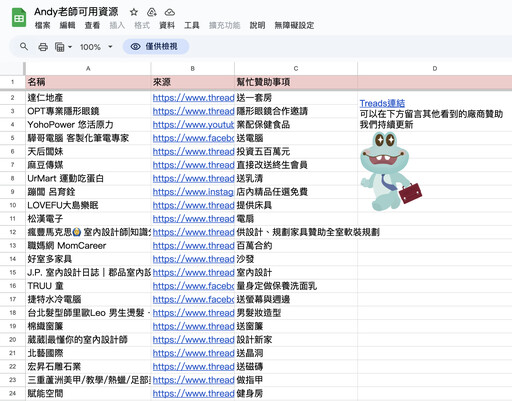Screen dimensions: 512x401
Task: Open the 說明 menu
Action: point(257,25)
